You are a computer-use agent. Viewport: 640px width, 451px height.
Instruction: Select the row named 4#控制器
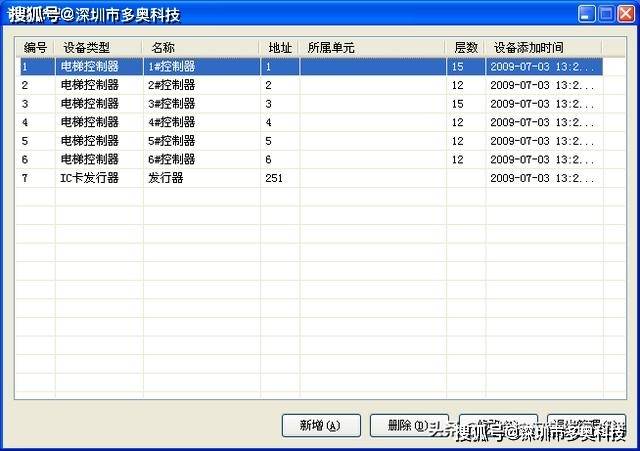[311, 122]
